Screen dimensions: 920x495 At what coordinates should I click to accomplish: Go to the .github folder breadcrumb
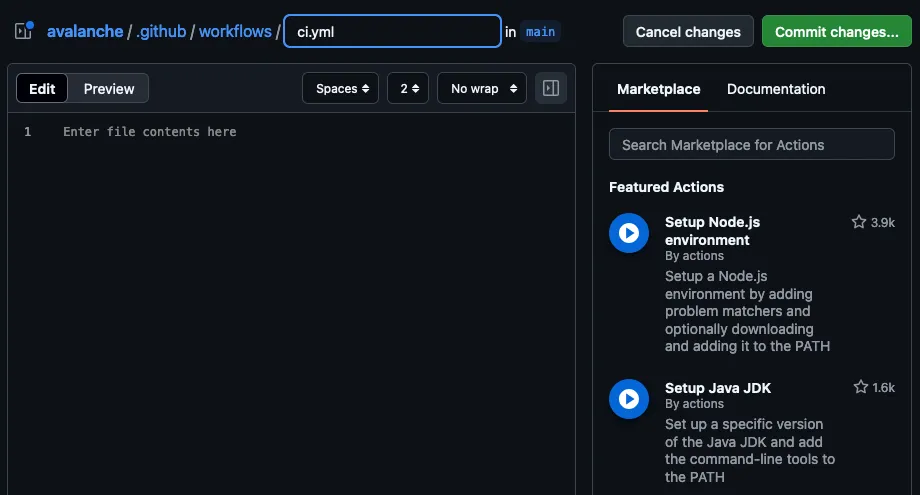(x=161, y=31)
